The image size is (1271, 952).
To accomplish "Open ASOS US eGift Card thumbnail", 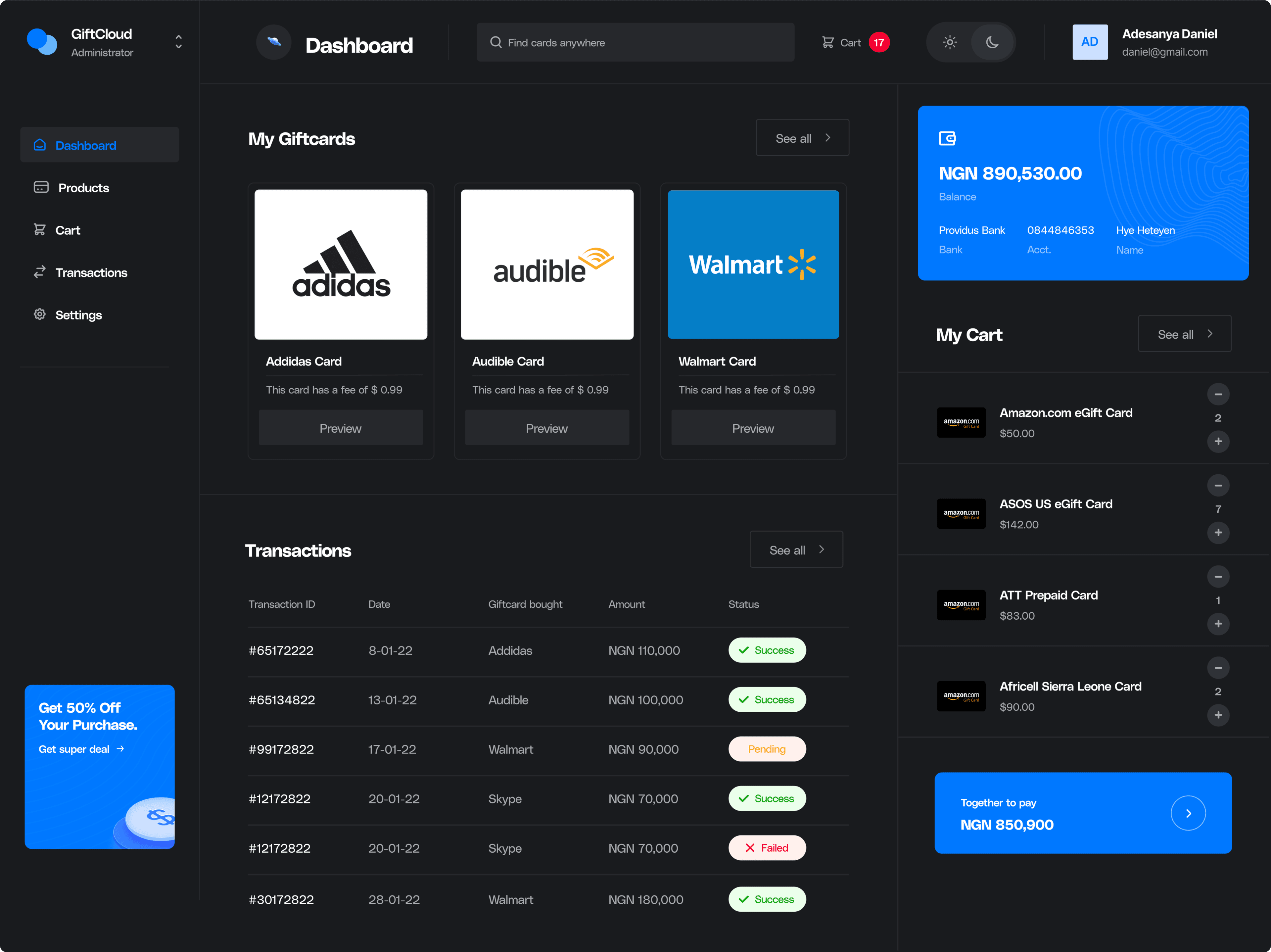I will pyautogui.click(x=961, y=514).
